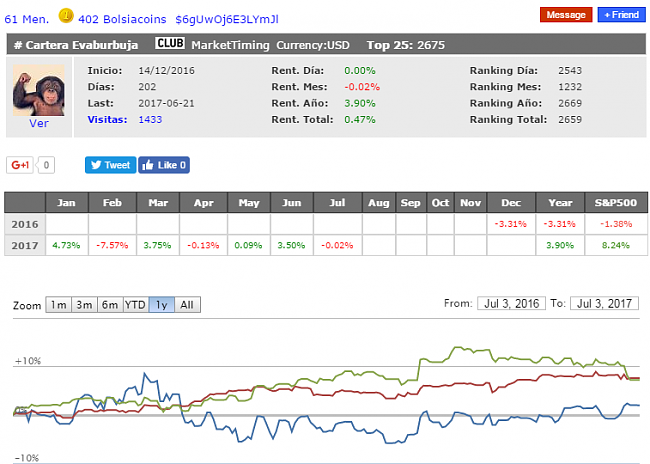This screenshot has height=464, width=650.
Task: Open the chimpanzee avatar picture
Action: pos(39,90)
